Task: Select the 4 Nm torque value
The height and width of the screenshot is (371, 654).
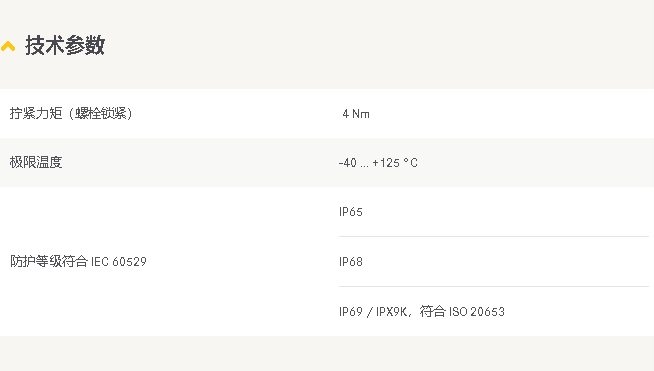Action: tap(356, 114)
